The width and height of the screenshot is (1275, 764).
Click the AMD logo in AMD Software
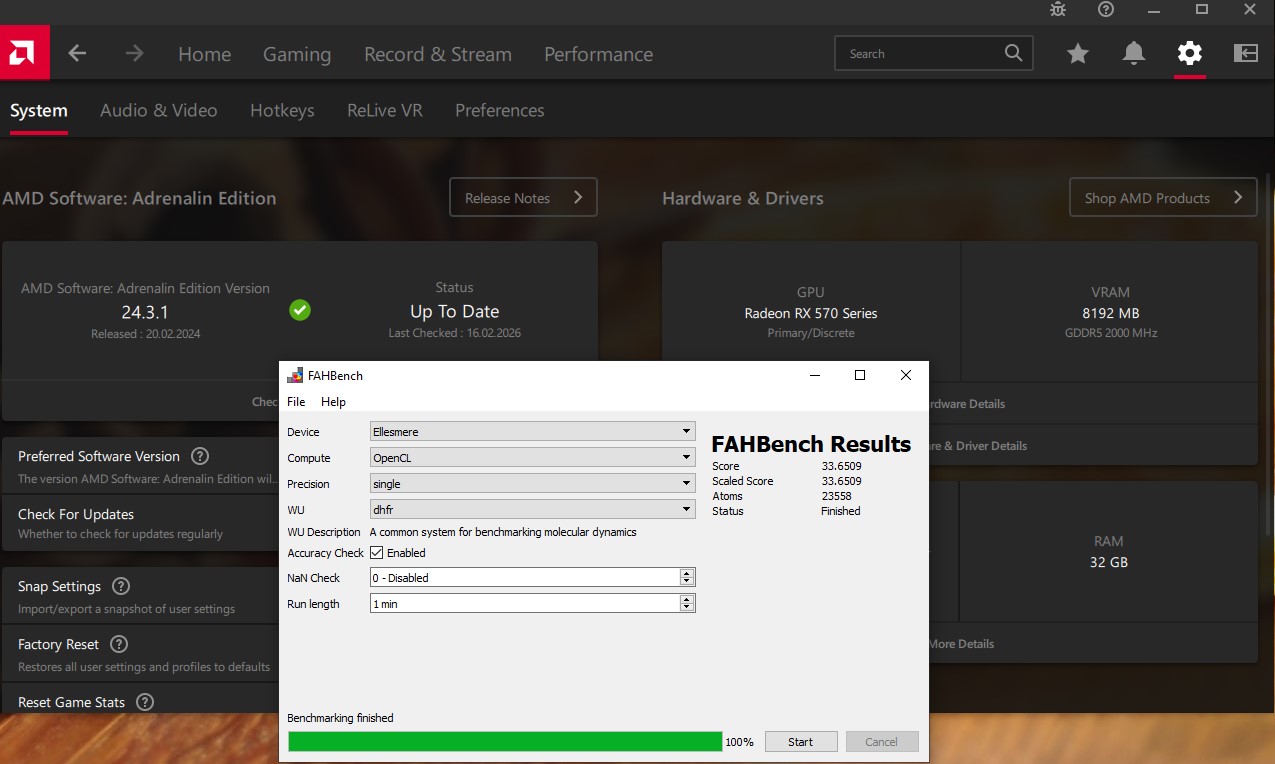[x=24, y=53]
